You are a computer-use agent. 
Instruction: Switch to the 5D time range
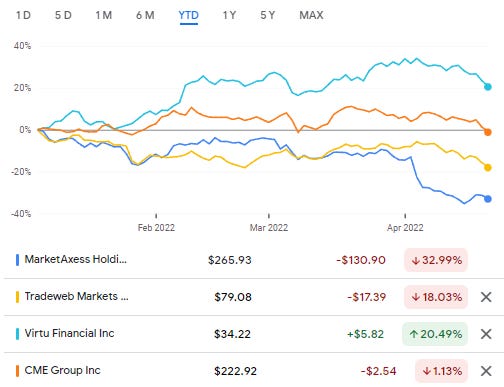pyautogui.click(x=63, y=15)
